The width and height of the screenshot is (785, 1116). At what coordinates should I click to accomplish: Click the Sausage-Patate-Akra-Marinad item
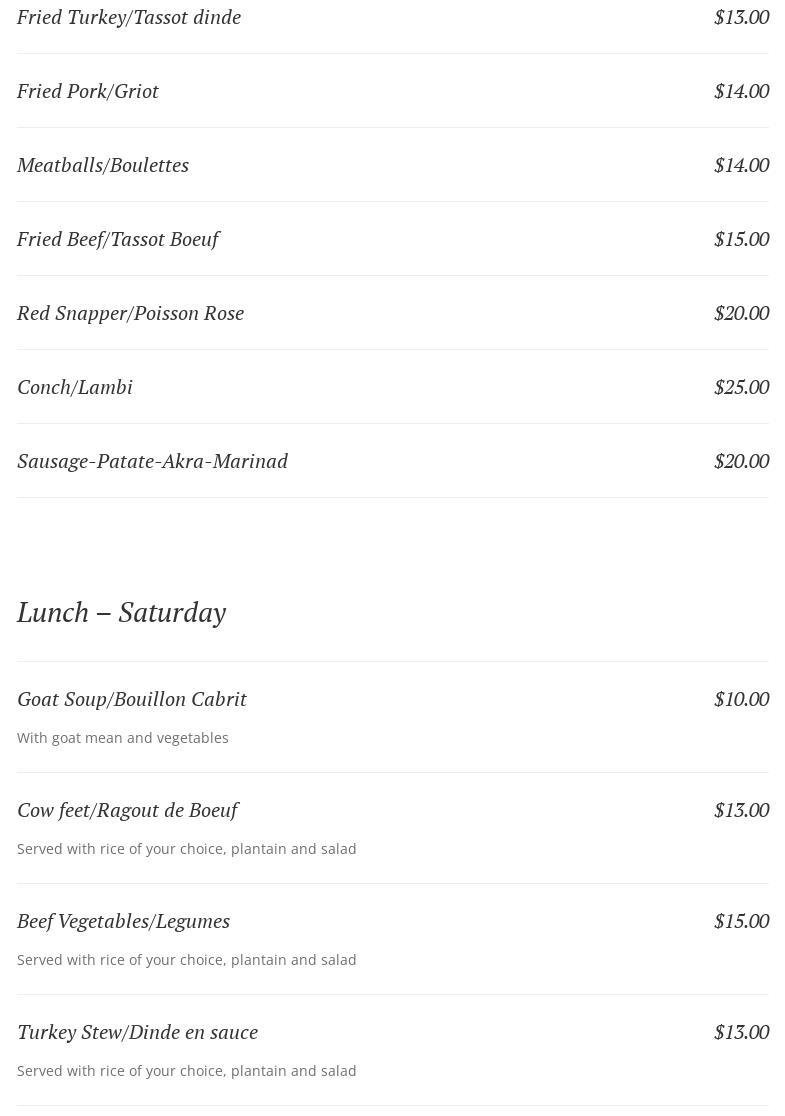point(152,461)
